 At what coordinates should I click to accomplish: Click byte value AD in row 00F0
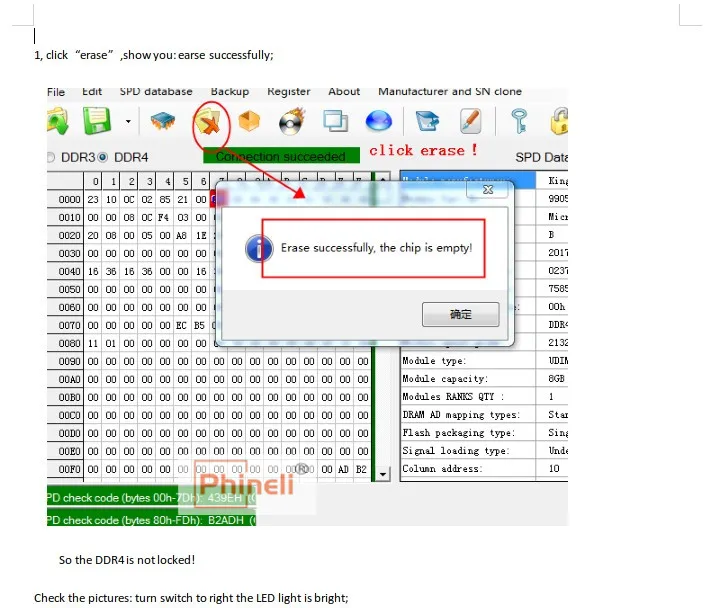[x=344, y=469]
